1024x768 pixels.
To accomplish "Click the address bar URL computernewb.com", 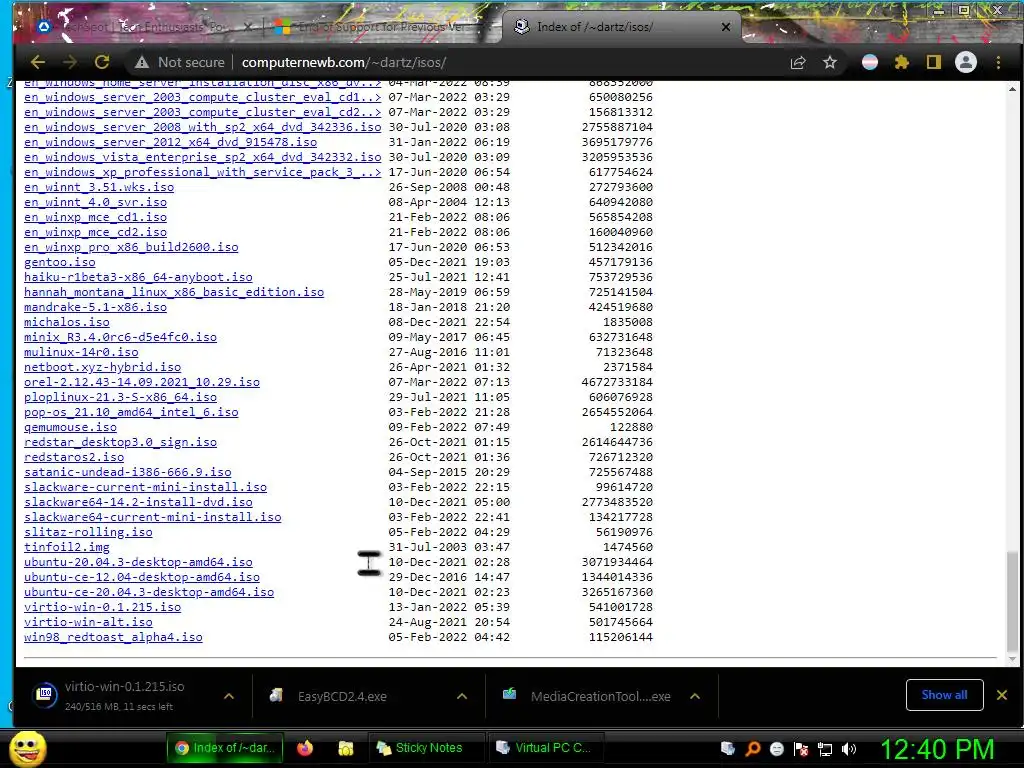I will point(344,63).
